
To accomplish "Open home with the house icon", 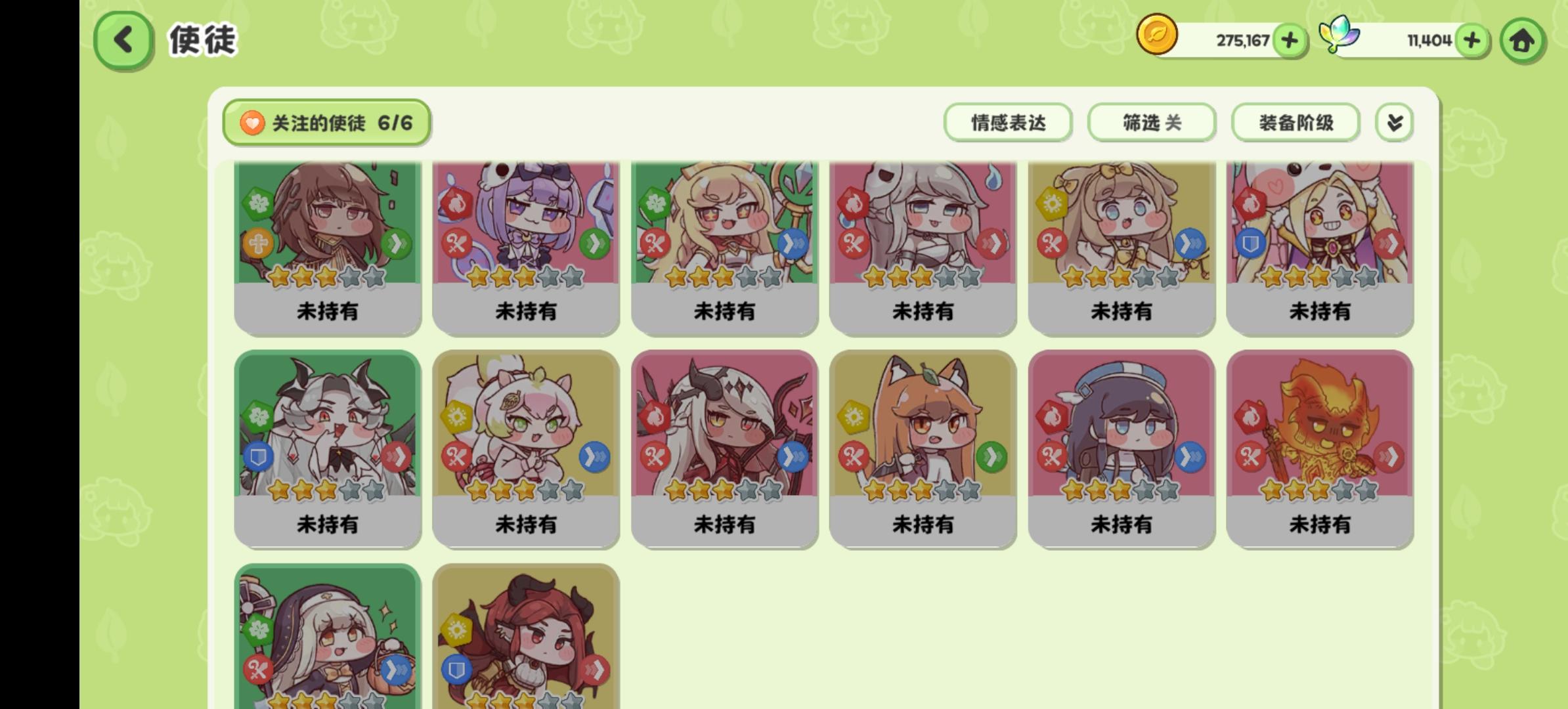I will tap(1522, 41).
